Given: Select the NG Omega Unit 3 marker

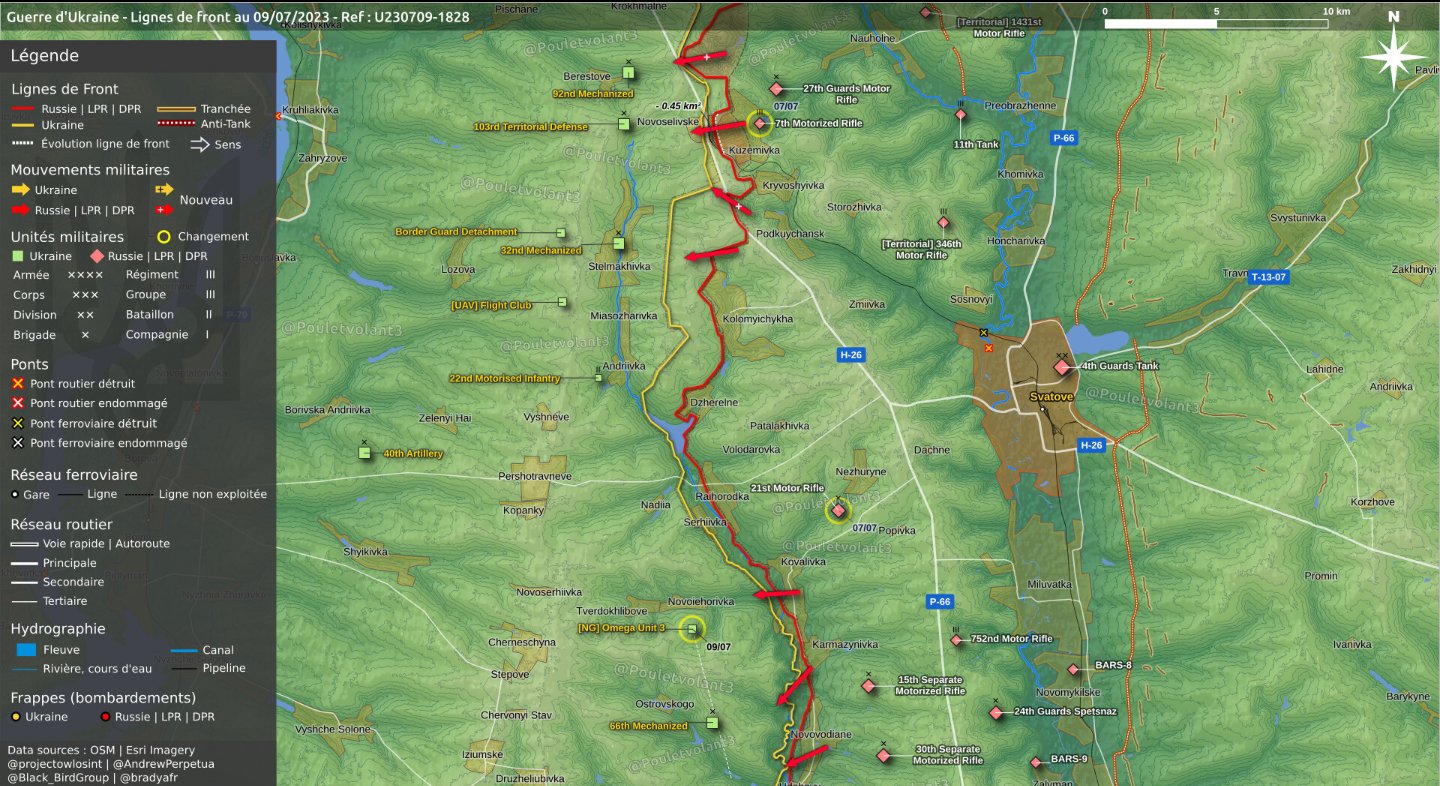Looking at the screenshot, I should pos(691,628).
